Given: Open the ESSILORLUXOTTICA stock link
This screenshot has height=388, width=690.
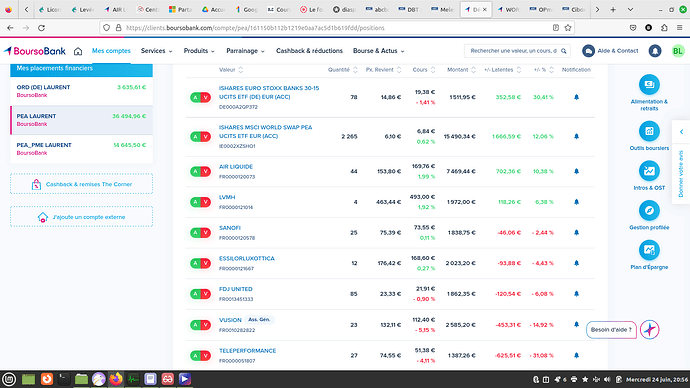Looking at the screenshot, I should pos(246,259).
